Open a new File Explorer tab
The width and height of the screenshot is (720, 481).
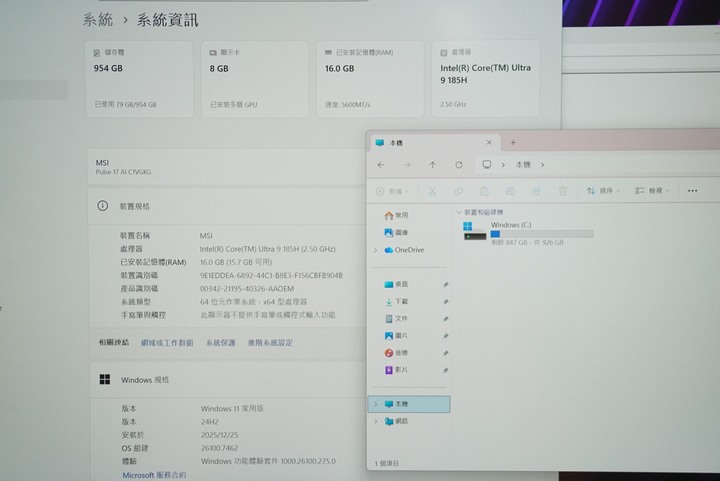[513, 143]
